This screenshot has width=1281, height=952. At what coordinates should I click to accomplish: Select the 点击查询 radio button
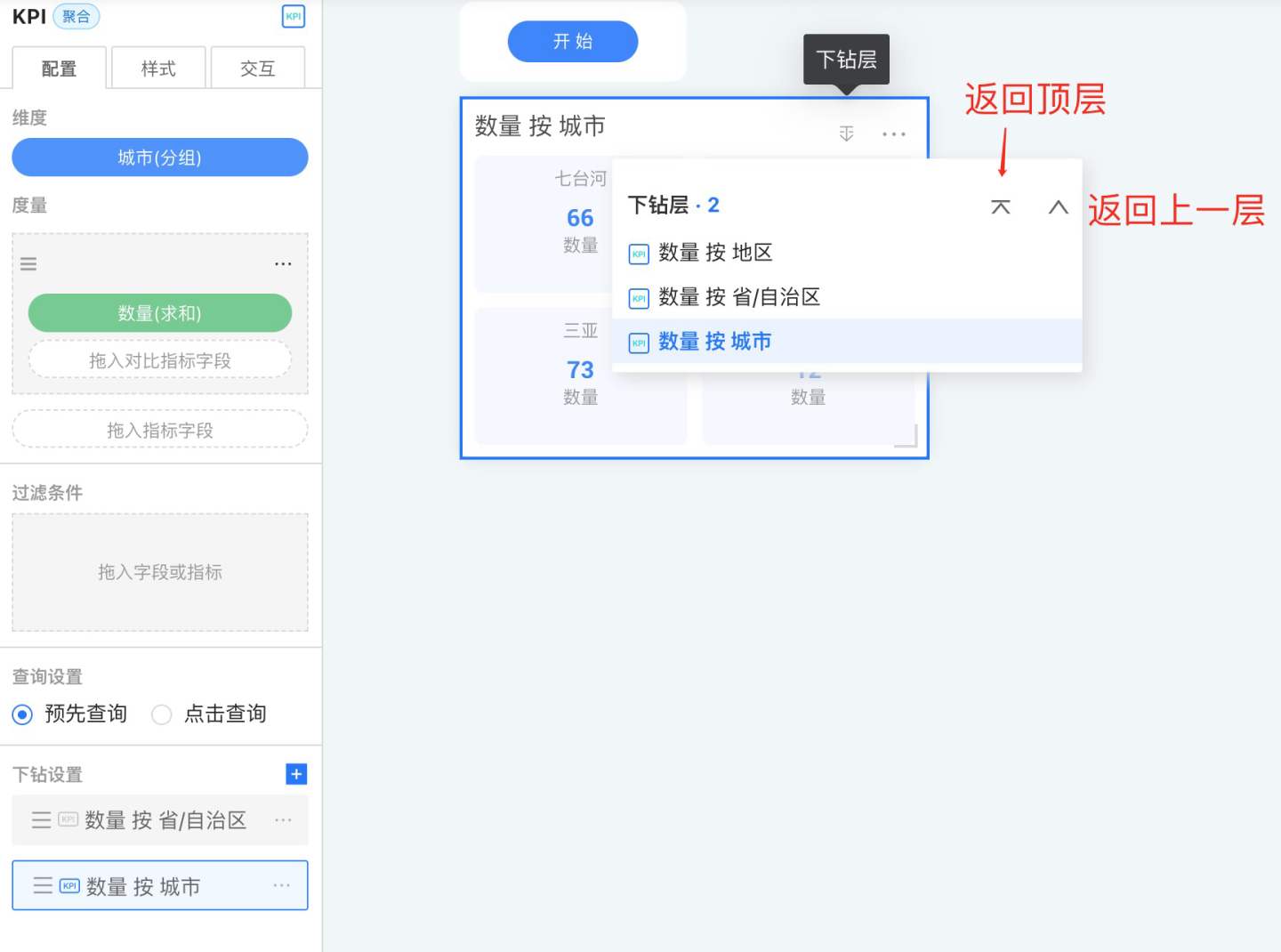161,714
